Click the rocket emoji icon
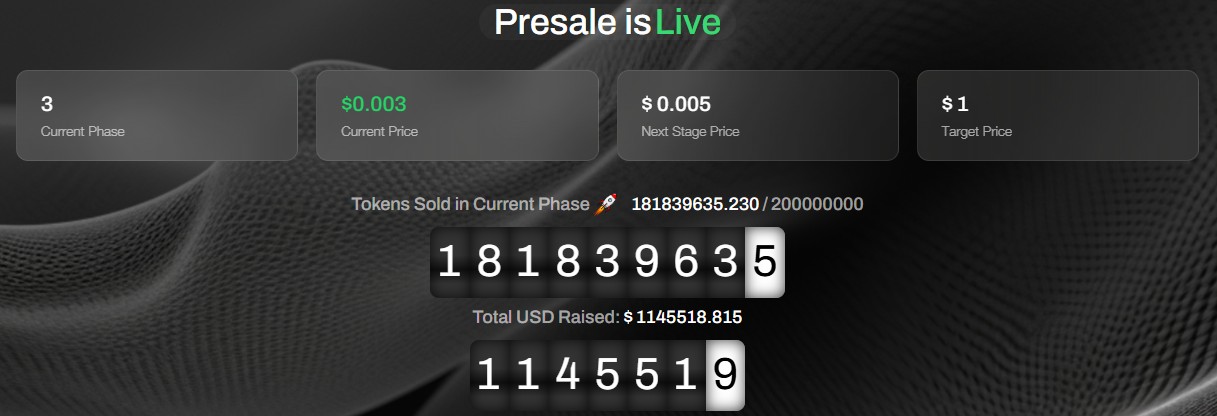Screen dimensions: 1217x416 coord(606,204)
